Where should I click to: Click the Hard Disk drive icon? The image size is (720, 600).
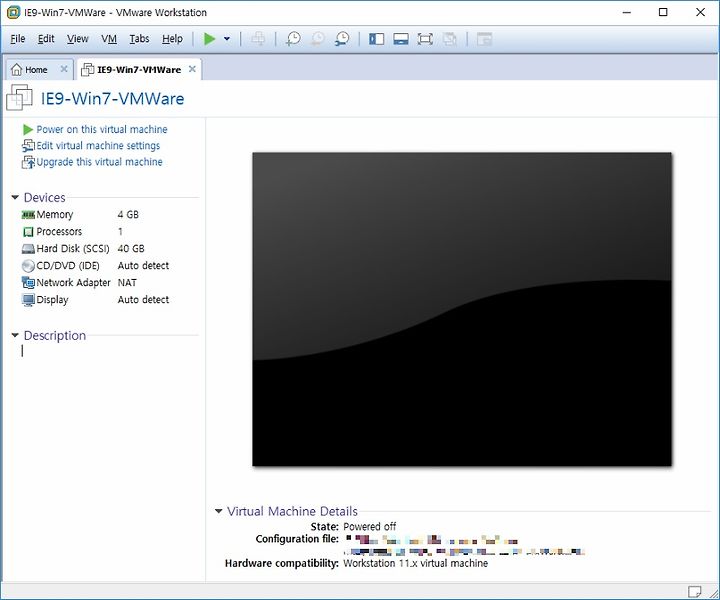pyautogui.click(x=28, y=249)
